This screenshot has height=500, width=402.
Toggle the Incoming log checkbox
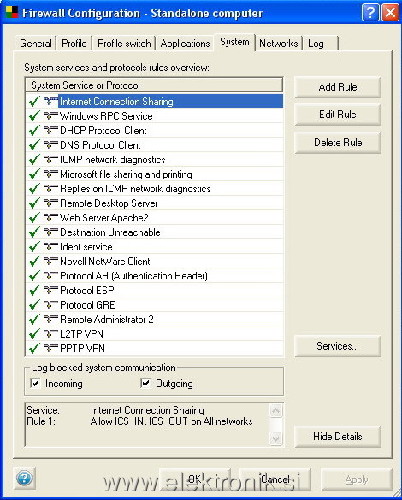[35, 383]
